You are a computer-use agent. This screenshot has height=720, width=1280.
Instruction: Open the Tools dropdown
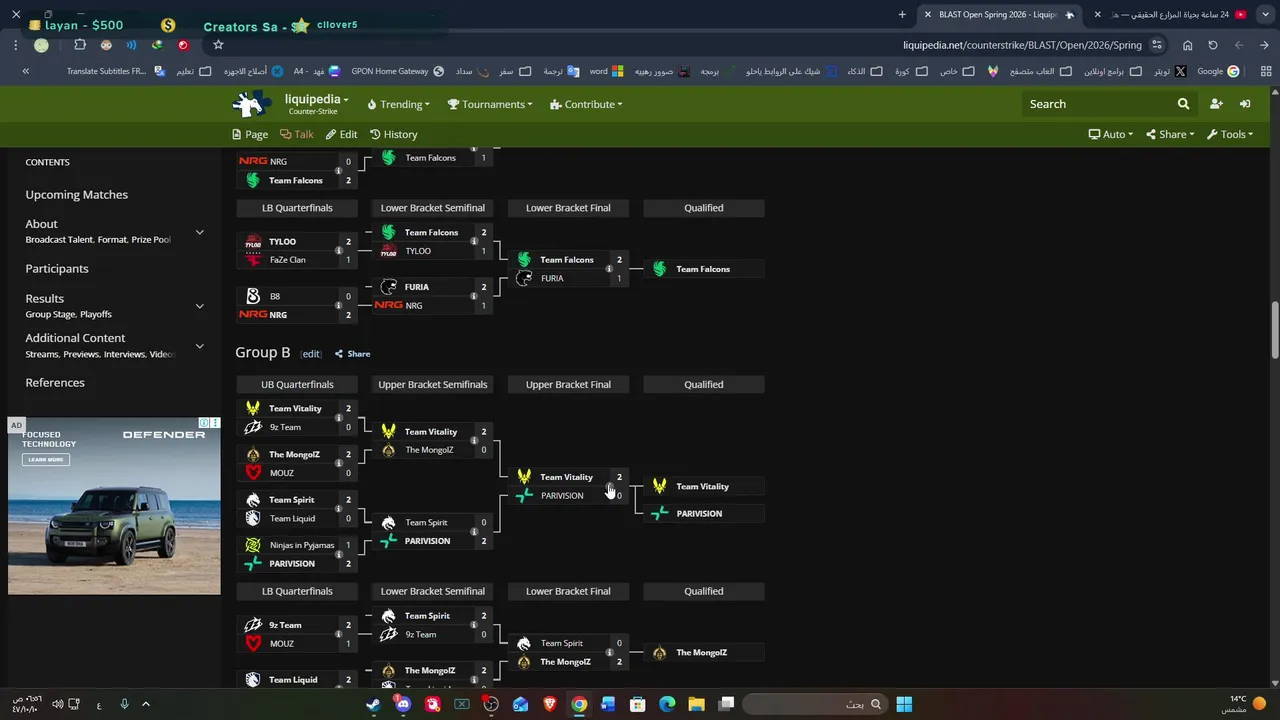(1230, 134)
